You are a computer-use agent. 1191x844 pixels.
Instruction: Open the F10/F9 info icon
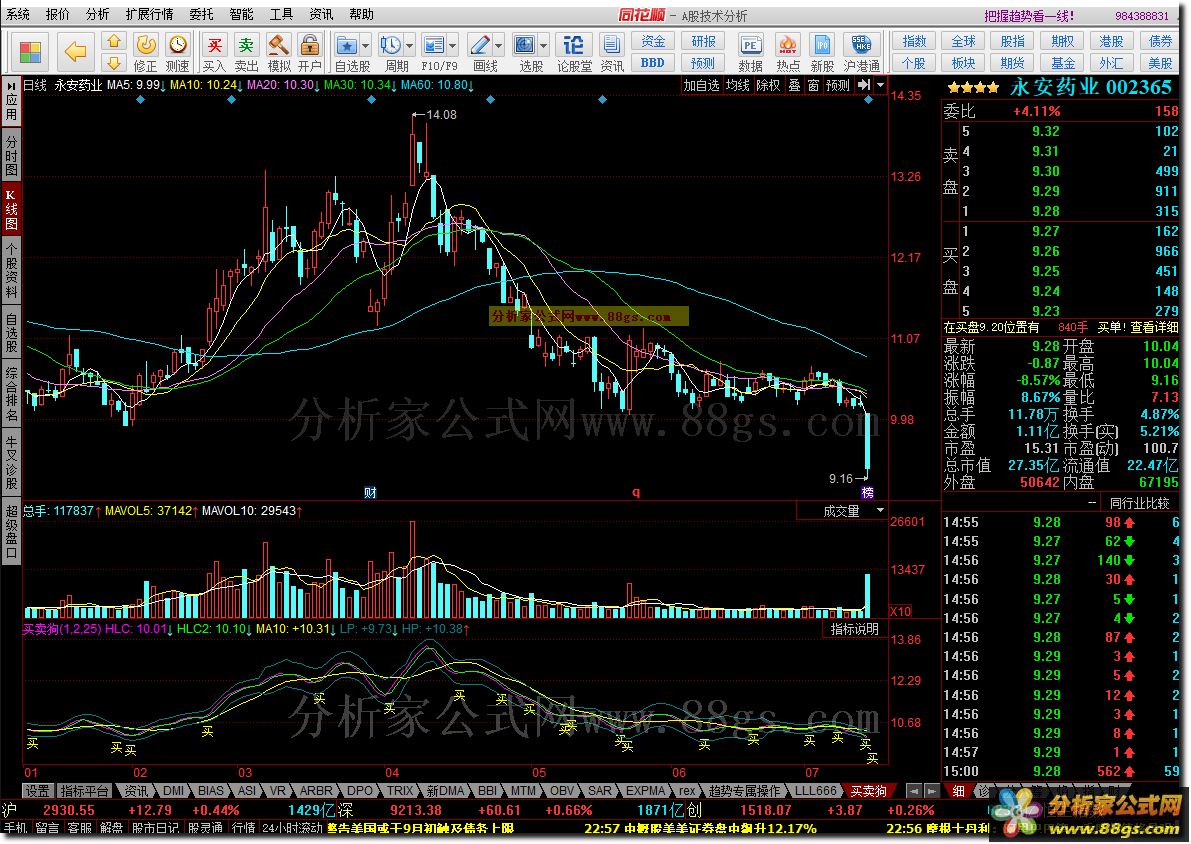tap(433, 45)
